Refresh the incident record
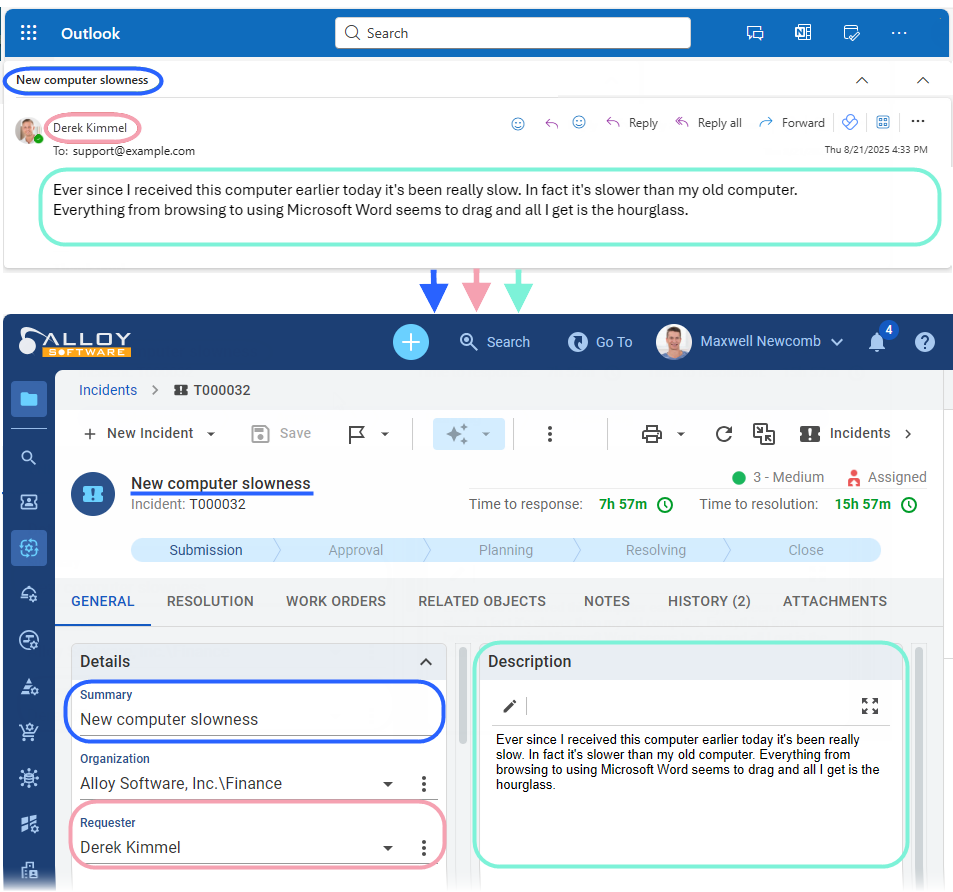 (x=723, y=433)
